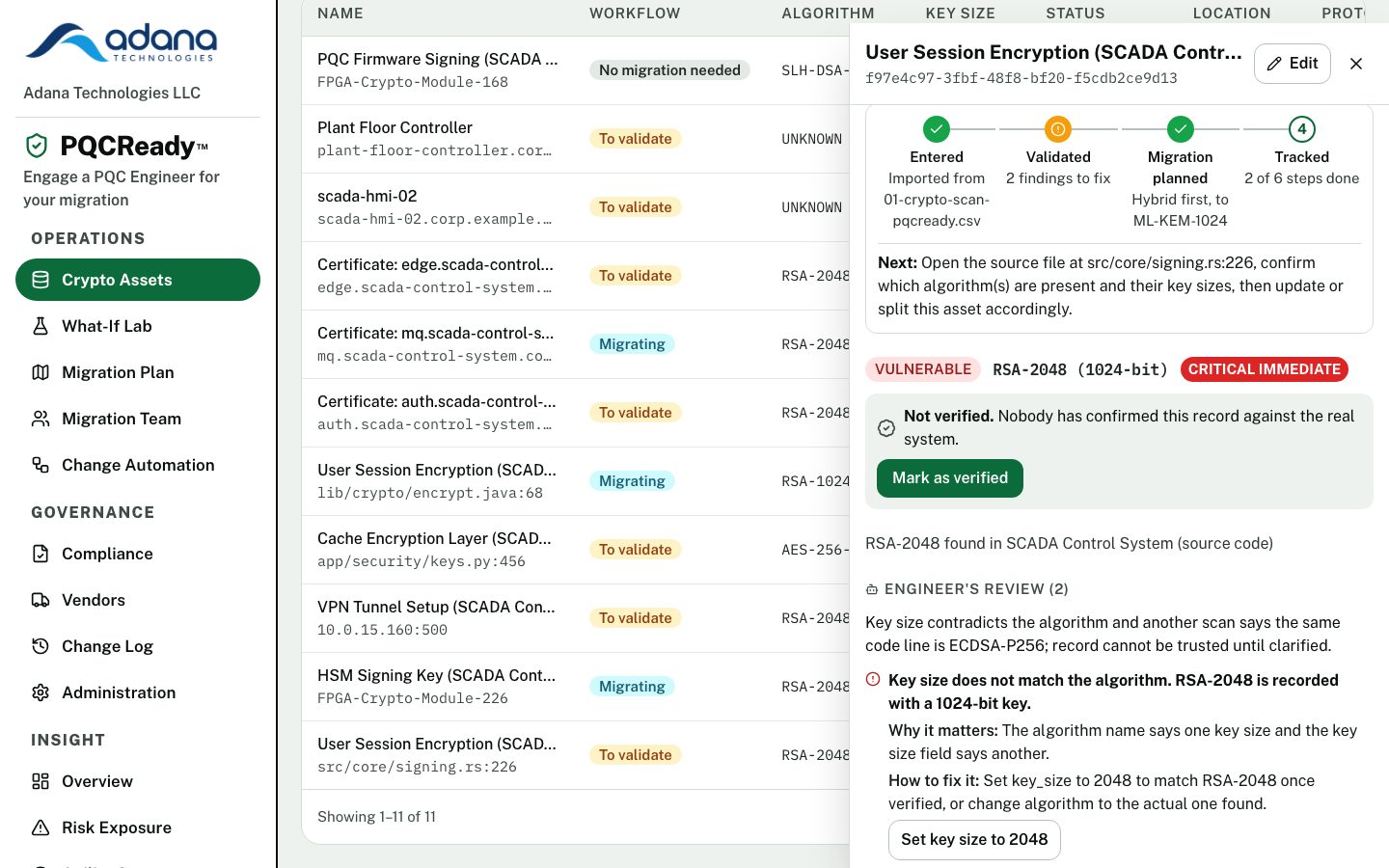Open the VPN Tunnel Setup row
Screen dimensions: 1389x868
click(x=576, y=618)
